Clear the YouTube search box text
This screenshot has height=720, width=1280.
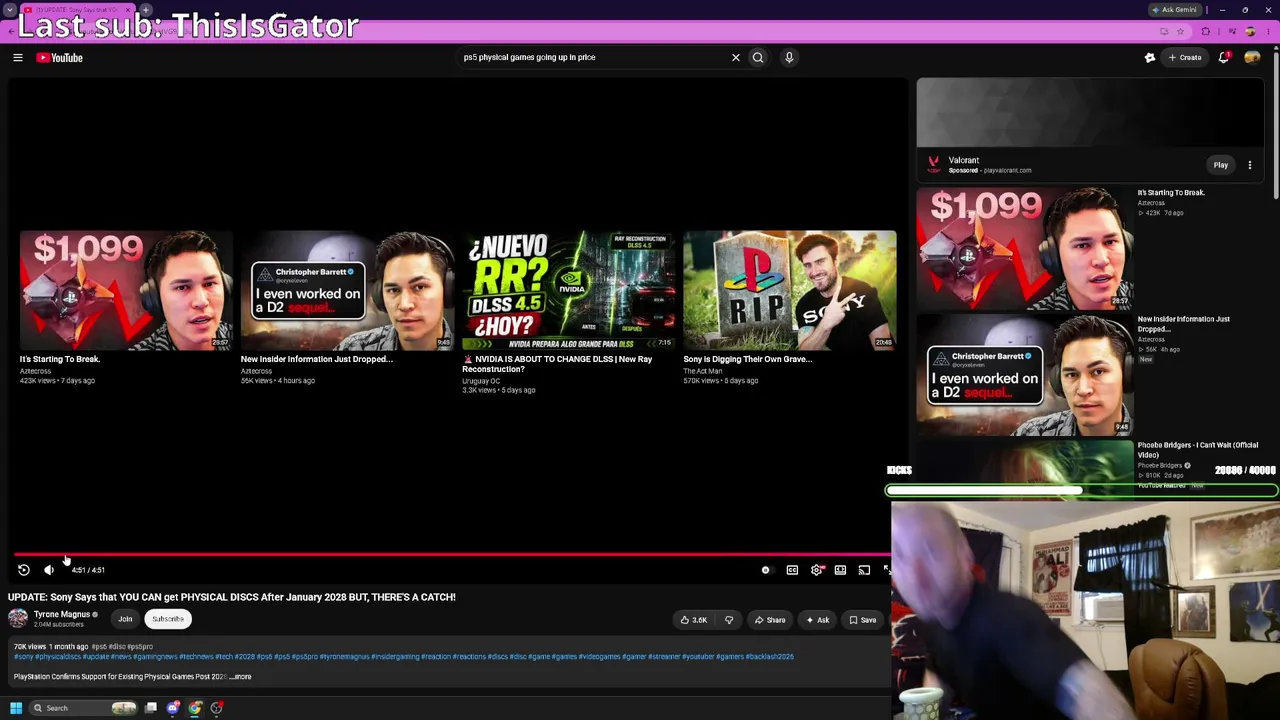pos(736,58)
